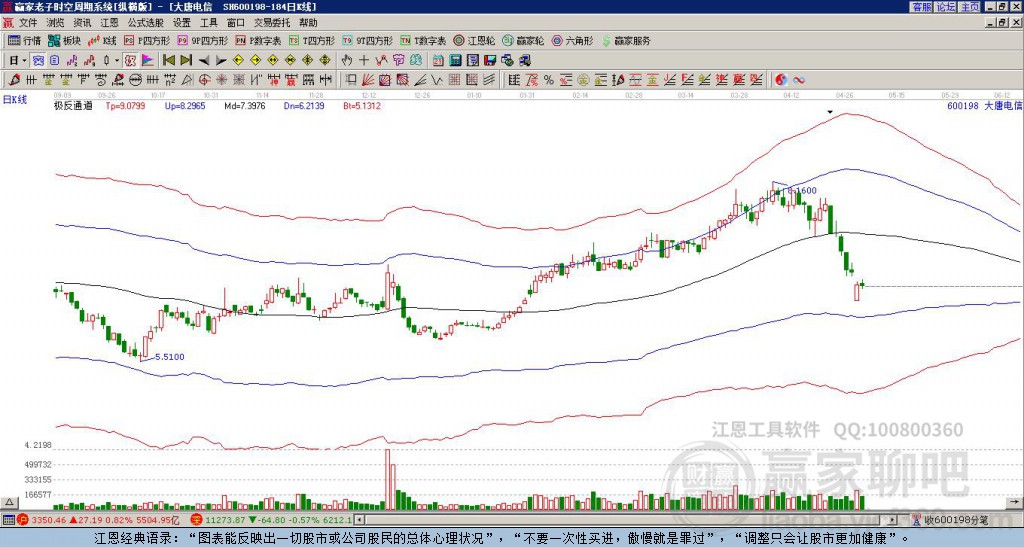Viewport: 1024px width, 548px height.
Task: Open the 设置 menu
Action: pyautogui.click(x=182, y=23)
